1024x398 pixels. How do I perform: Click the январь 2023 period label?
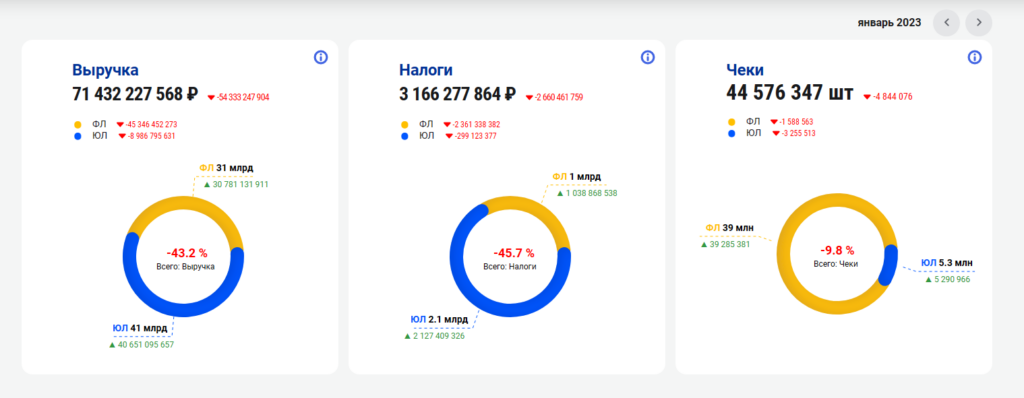tap(889, 23)
